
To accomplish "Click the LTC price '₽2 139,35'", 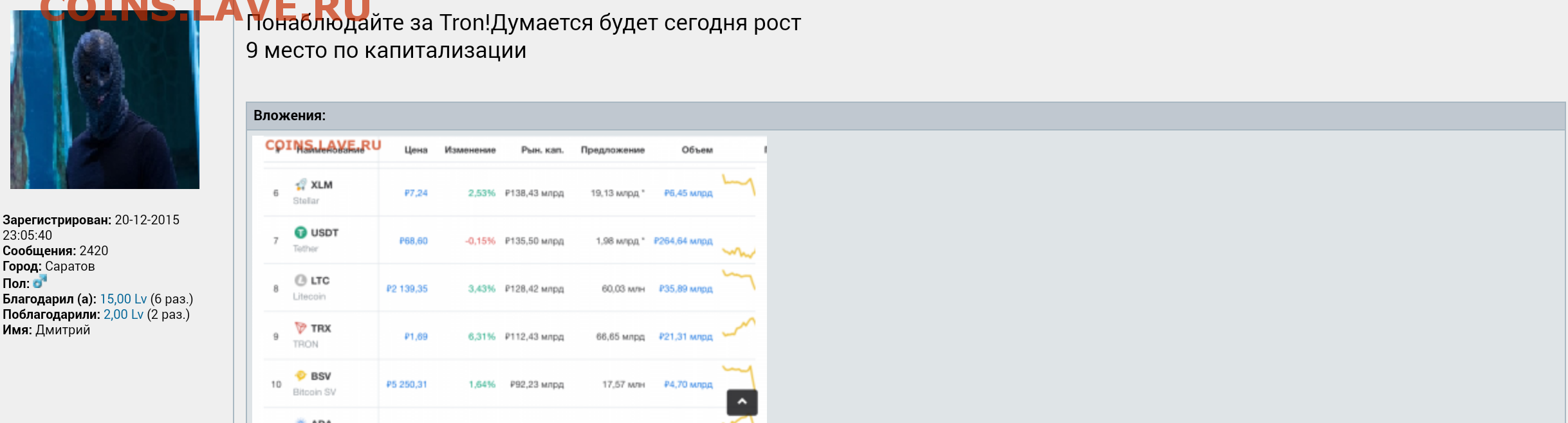I will click(x=407, y=289).
